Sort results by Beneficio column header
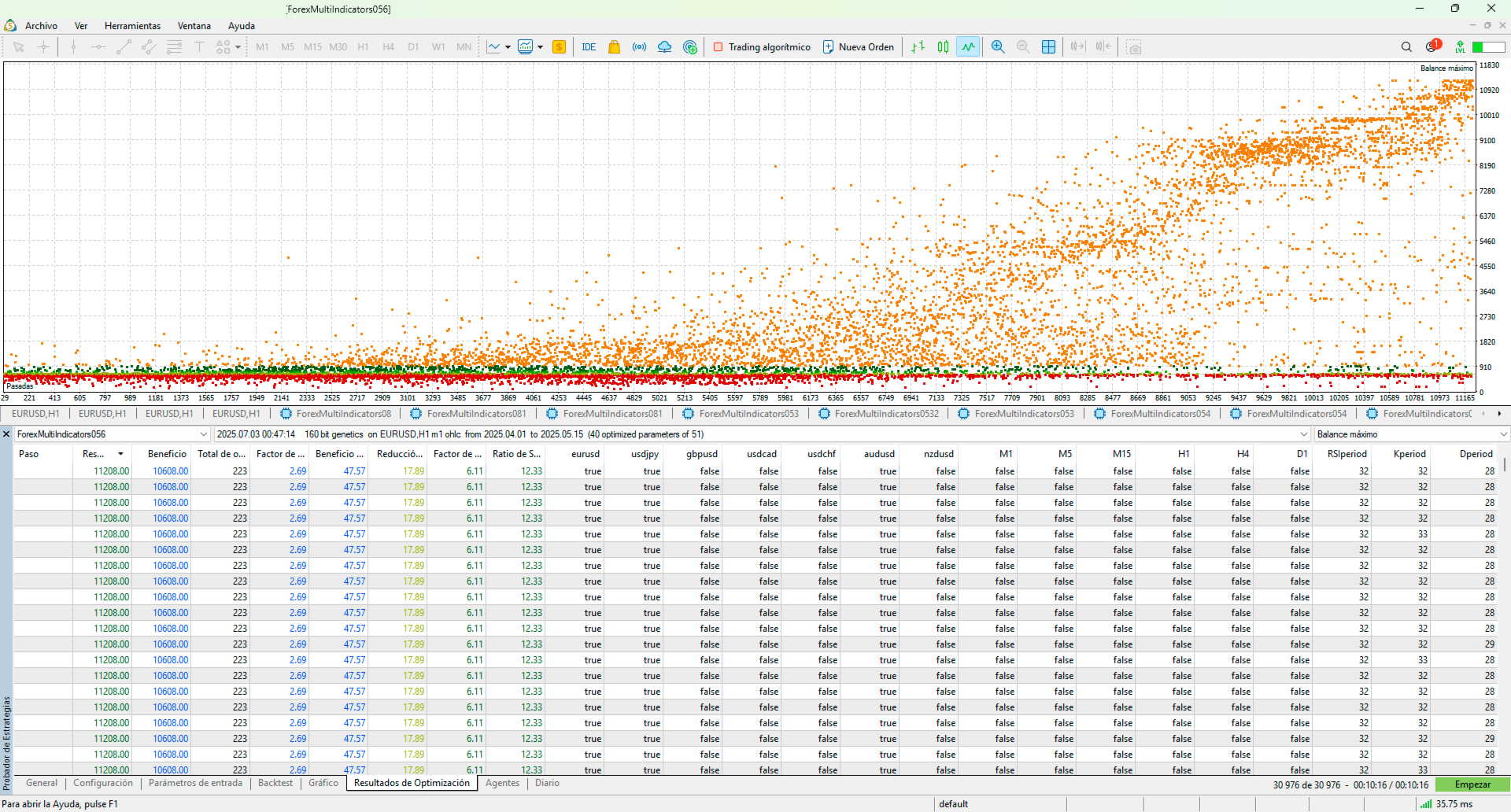Screen dimensions: 1511x812 (x=167, y=454)
